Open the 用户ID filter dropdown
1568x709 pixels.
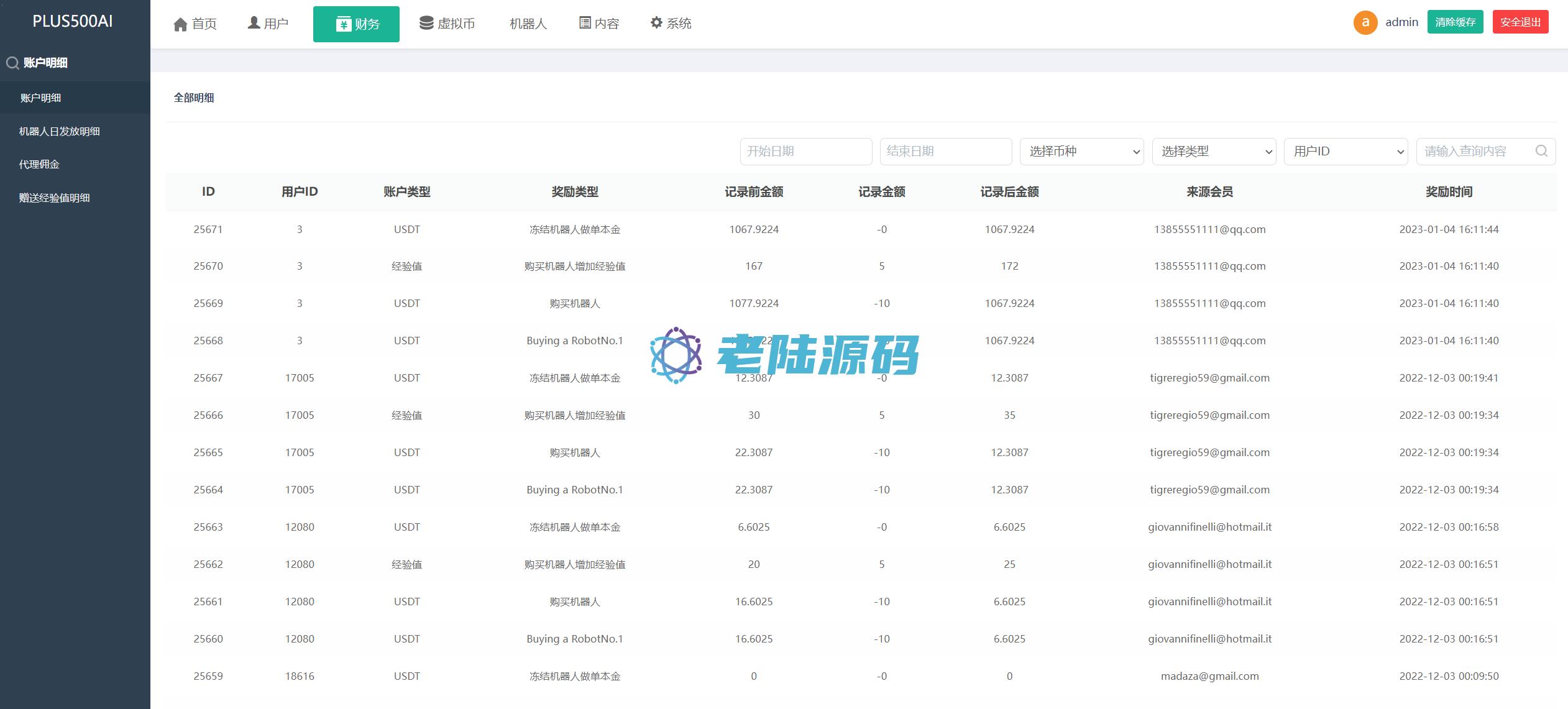[x=1346, y=151]
